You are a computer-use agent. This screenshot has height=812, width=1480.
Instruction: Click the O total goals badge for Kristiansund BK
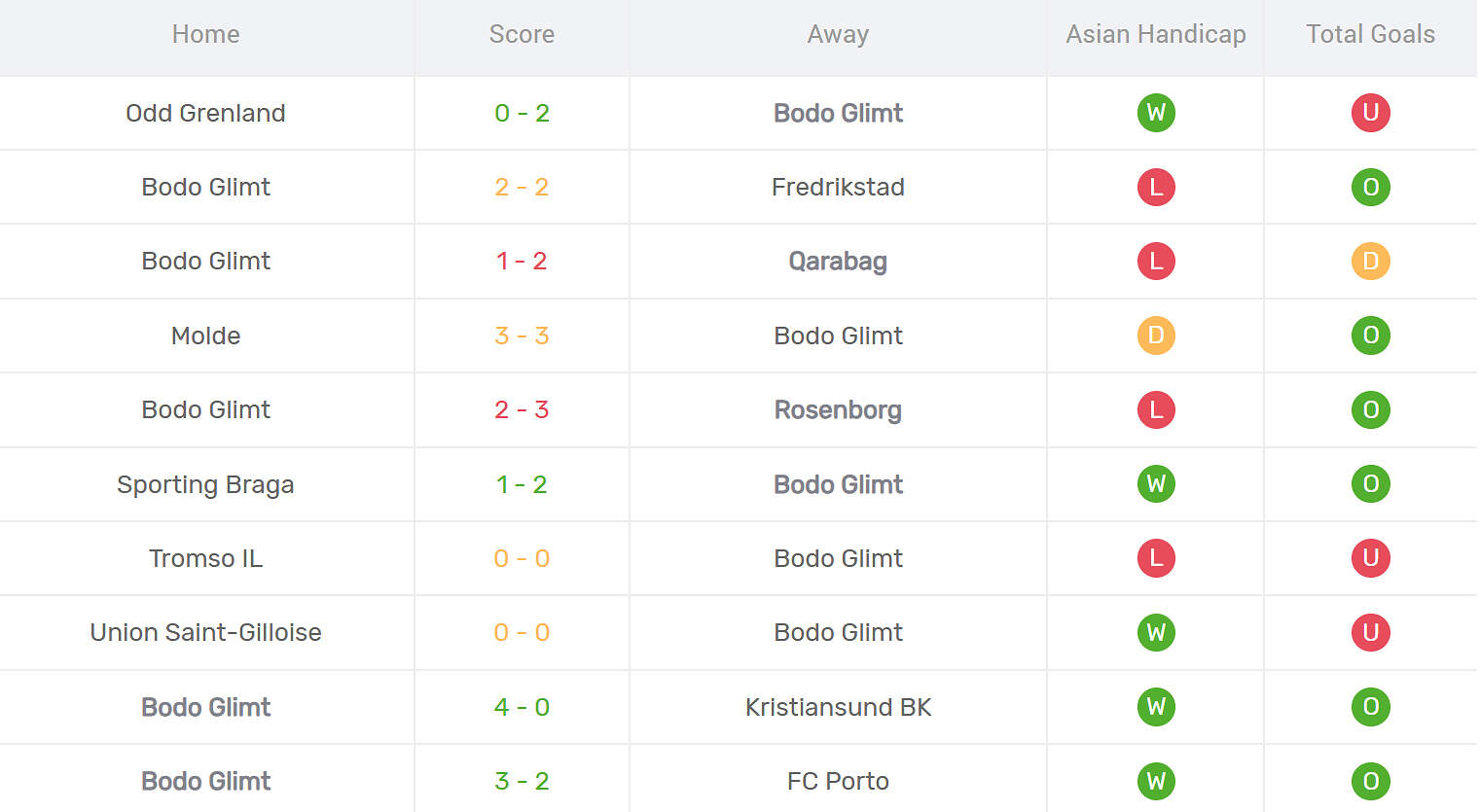1370,707
